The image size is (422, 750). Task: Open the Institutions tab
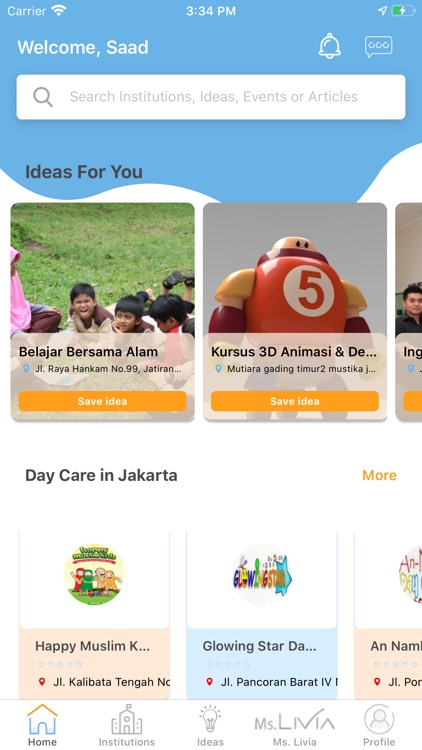click(x=127, y=725)
